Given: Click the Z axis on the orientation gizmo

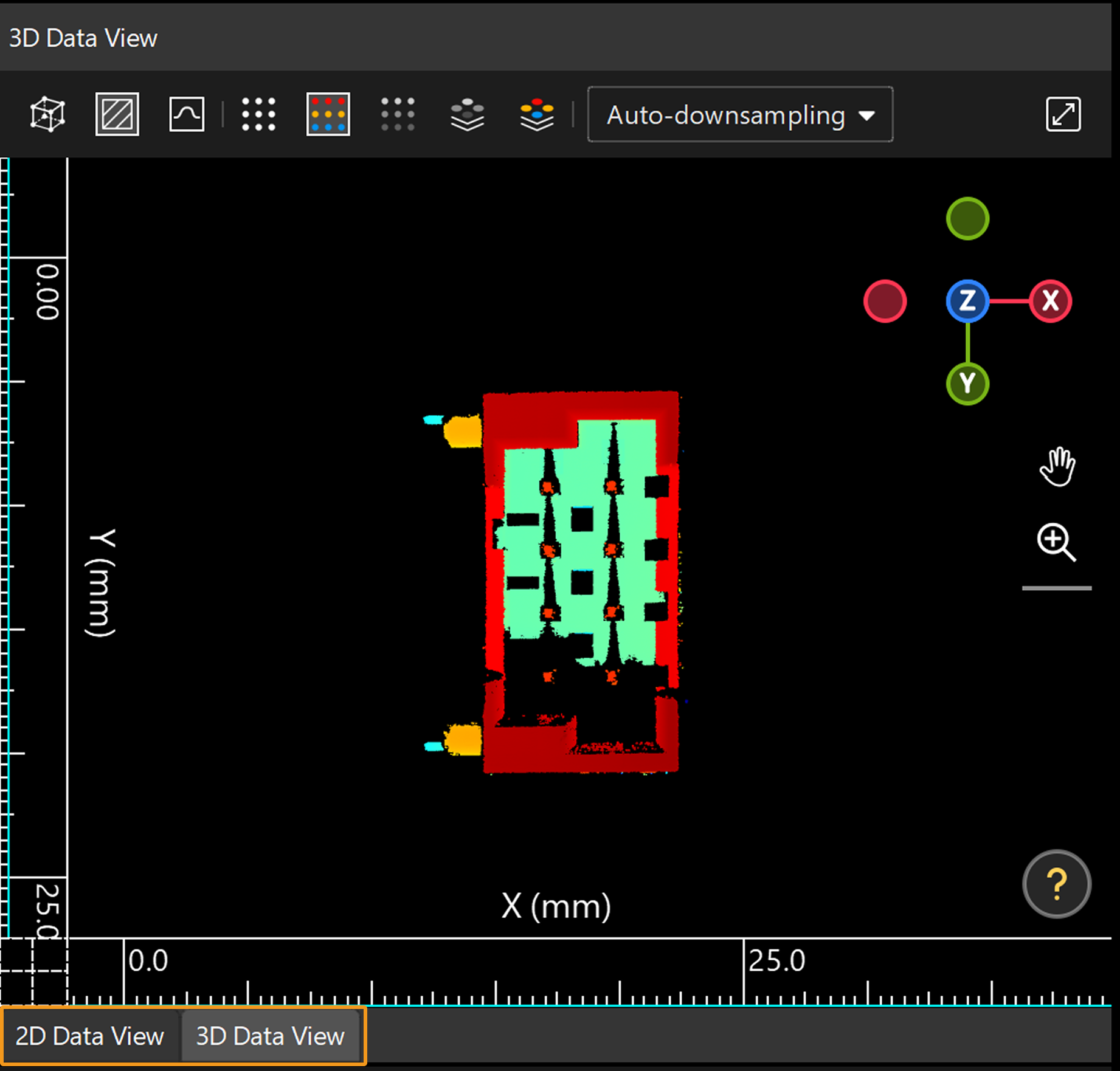Looking at the screenshot, I should [x=967, y=301].
